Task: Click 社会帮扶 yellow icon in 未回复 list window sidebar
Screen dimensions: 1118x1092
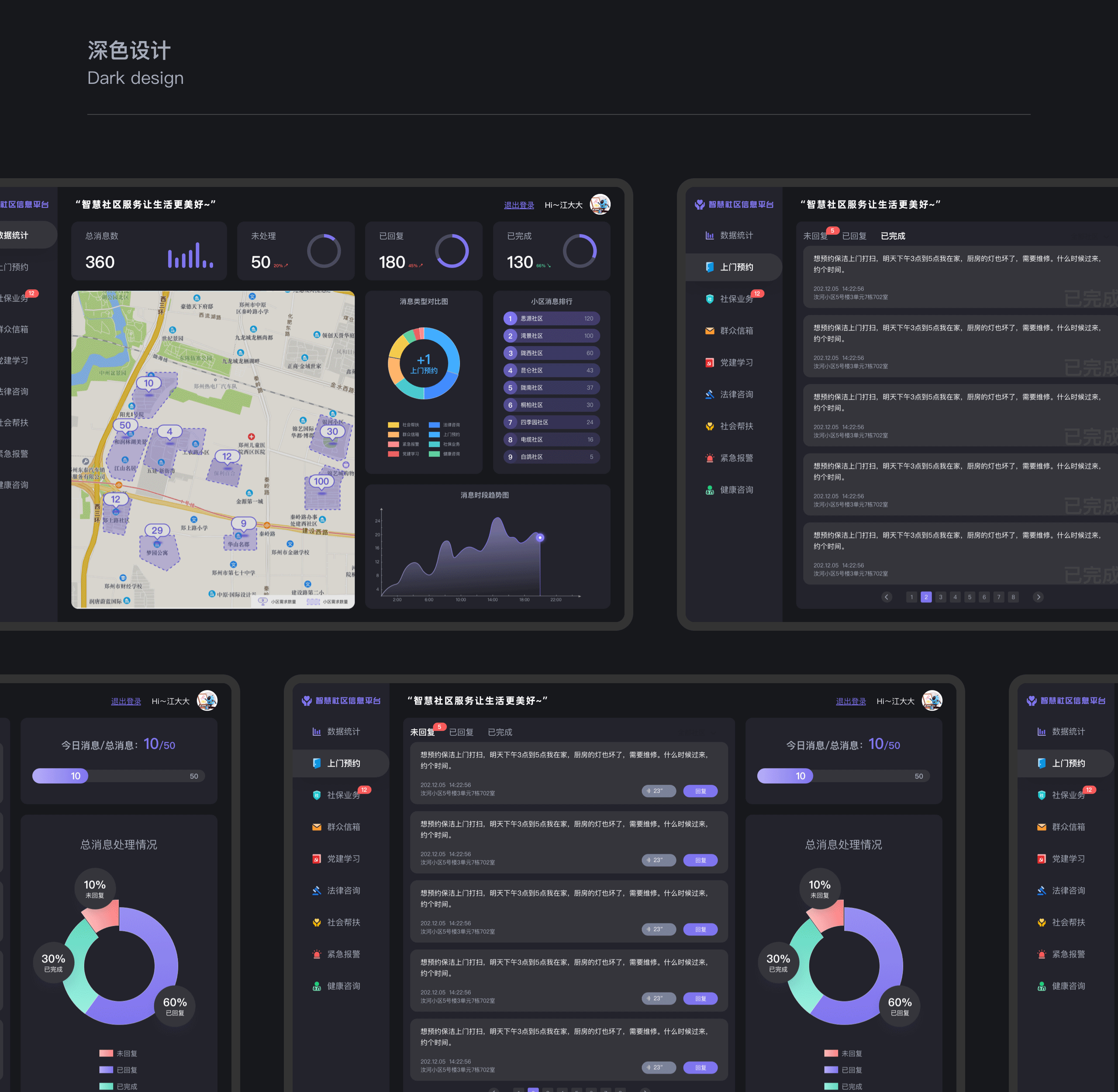Action: pyautogui.click(x=317, y=922)
